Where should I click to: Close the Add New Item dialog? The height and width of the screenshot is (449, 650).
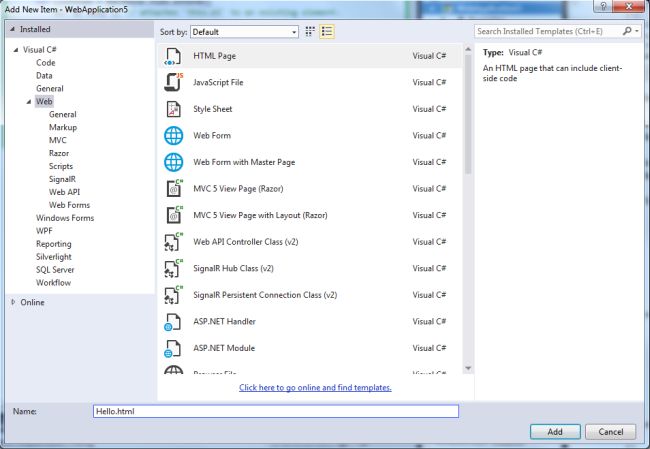pos(629,6)
